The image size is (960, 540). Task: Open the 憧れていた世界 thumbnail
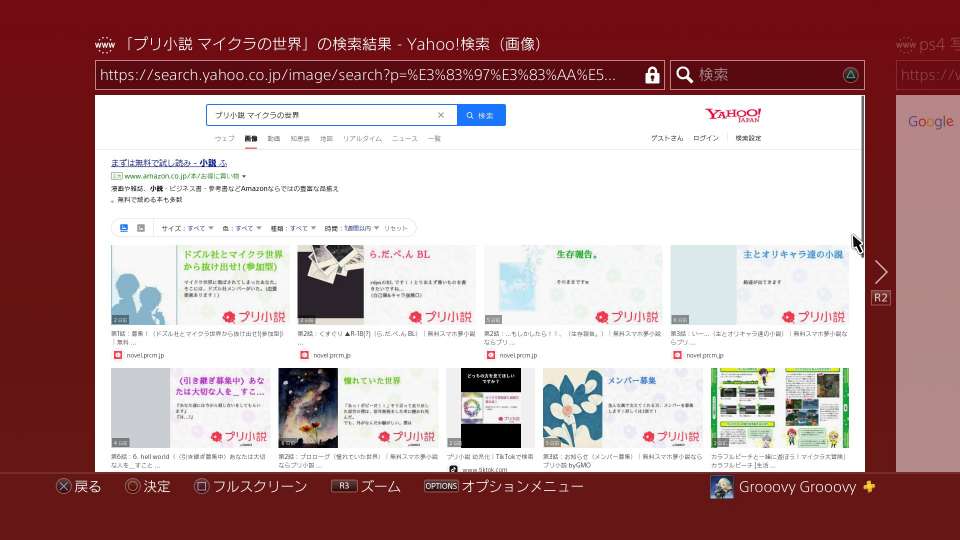pos(358,408)
